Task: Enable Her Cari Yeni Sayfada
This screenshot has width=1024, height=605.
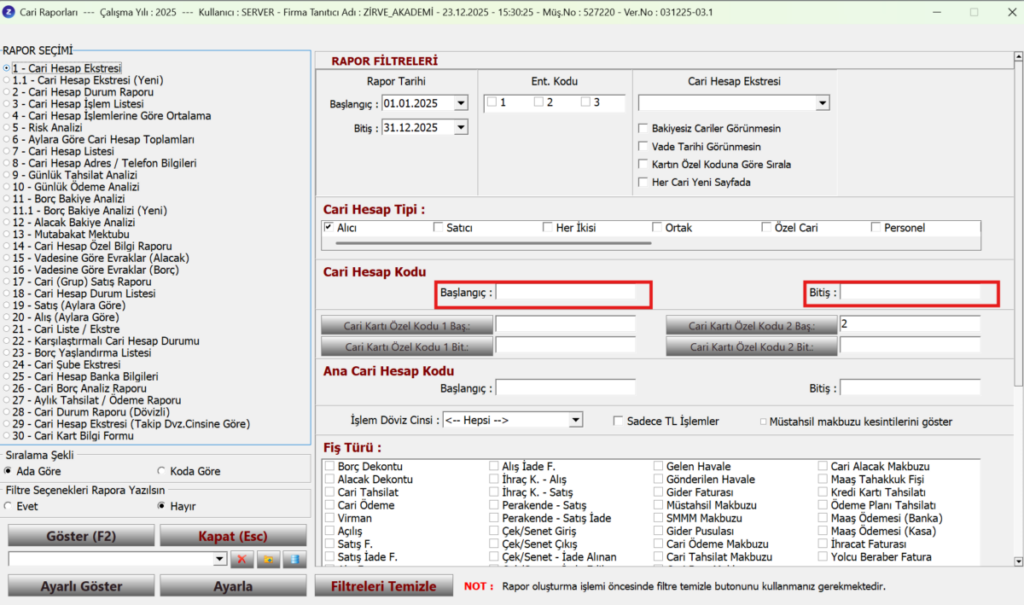Action: (643, 182)
